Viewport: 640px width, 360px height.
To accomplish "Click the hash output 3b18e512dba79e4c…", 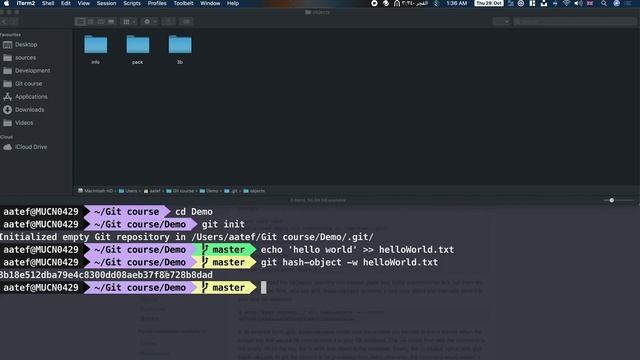I will [x=106, y=275].
